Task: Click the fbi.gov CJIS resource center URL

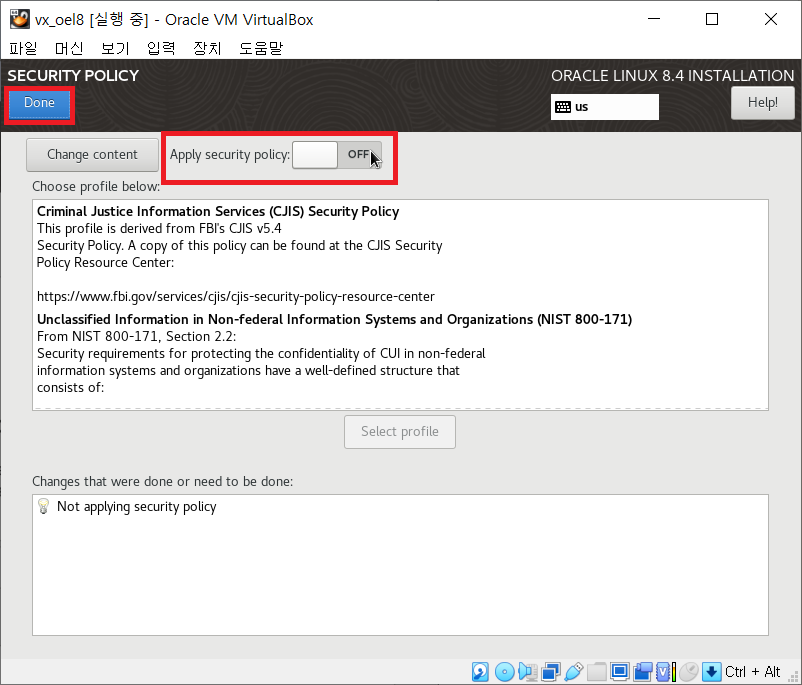Action: [x=236, y=297]
